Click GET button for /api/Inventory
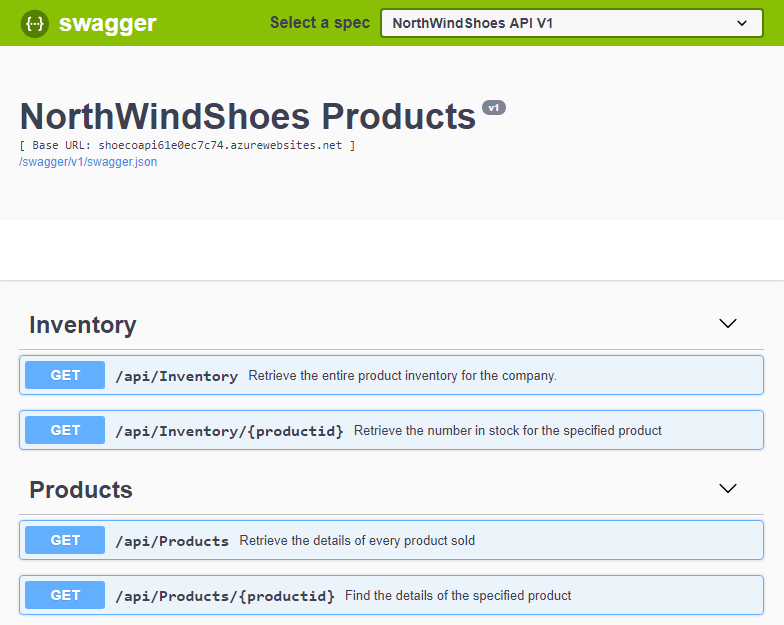Screen dimensions: 784x625 coord(65,375)
